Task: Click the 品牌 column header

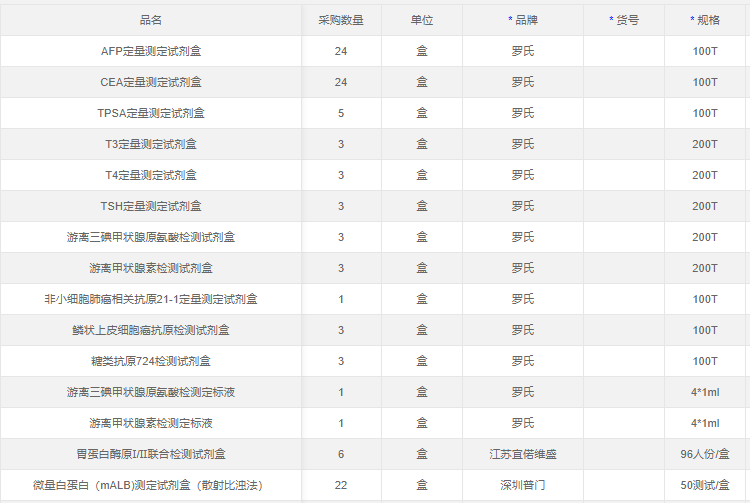Action: 522,20
